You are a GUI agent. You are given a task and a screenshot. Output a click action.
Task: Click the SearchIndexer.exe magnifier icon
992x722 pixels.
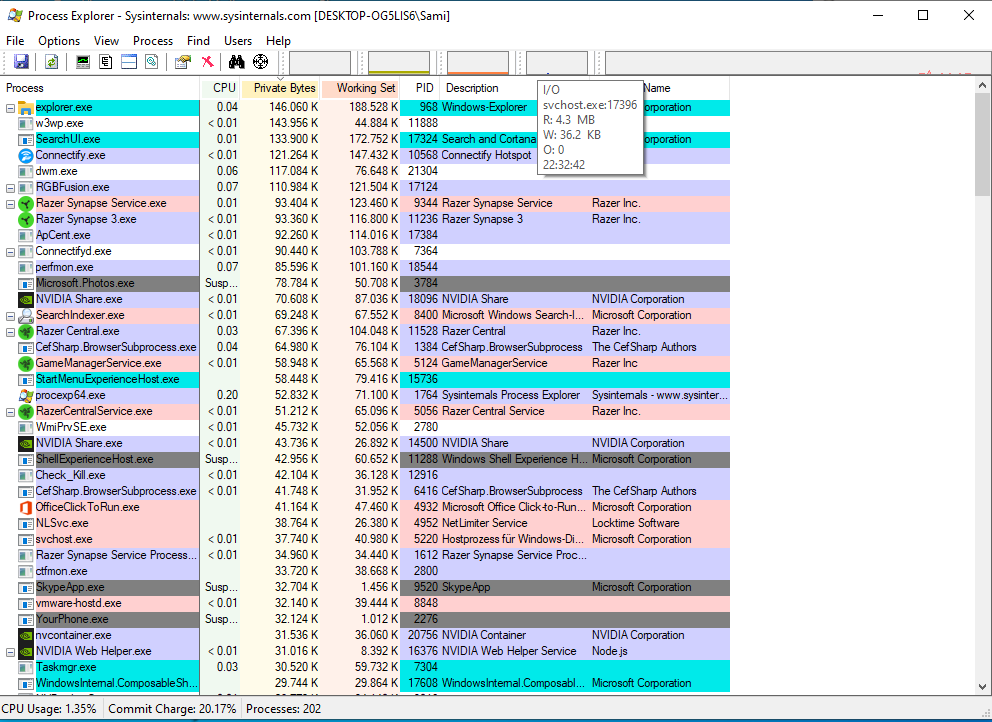[25, 315]
